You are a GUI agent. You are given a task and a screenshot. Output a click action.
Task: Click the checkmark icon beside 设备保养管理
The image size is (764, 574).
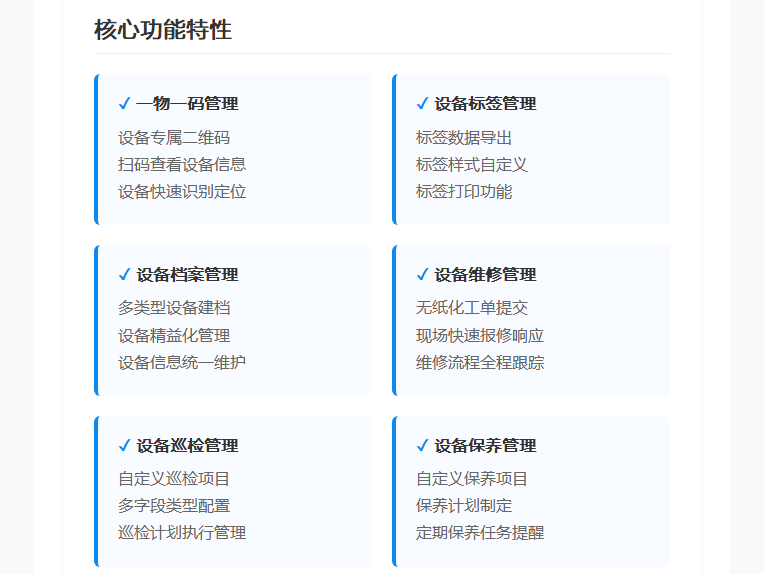pyautogui.click(x=422, y=445)
